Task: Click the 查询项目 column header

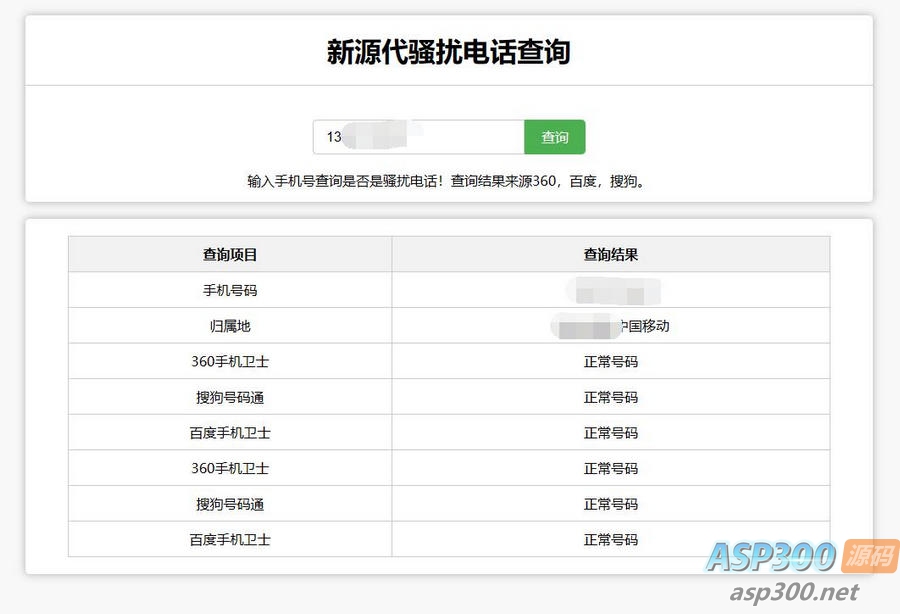Action: [230, 254]
